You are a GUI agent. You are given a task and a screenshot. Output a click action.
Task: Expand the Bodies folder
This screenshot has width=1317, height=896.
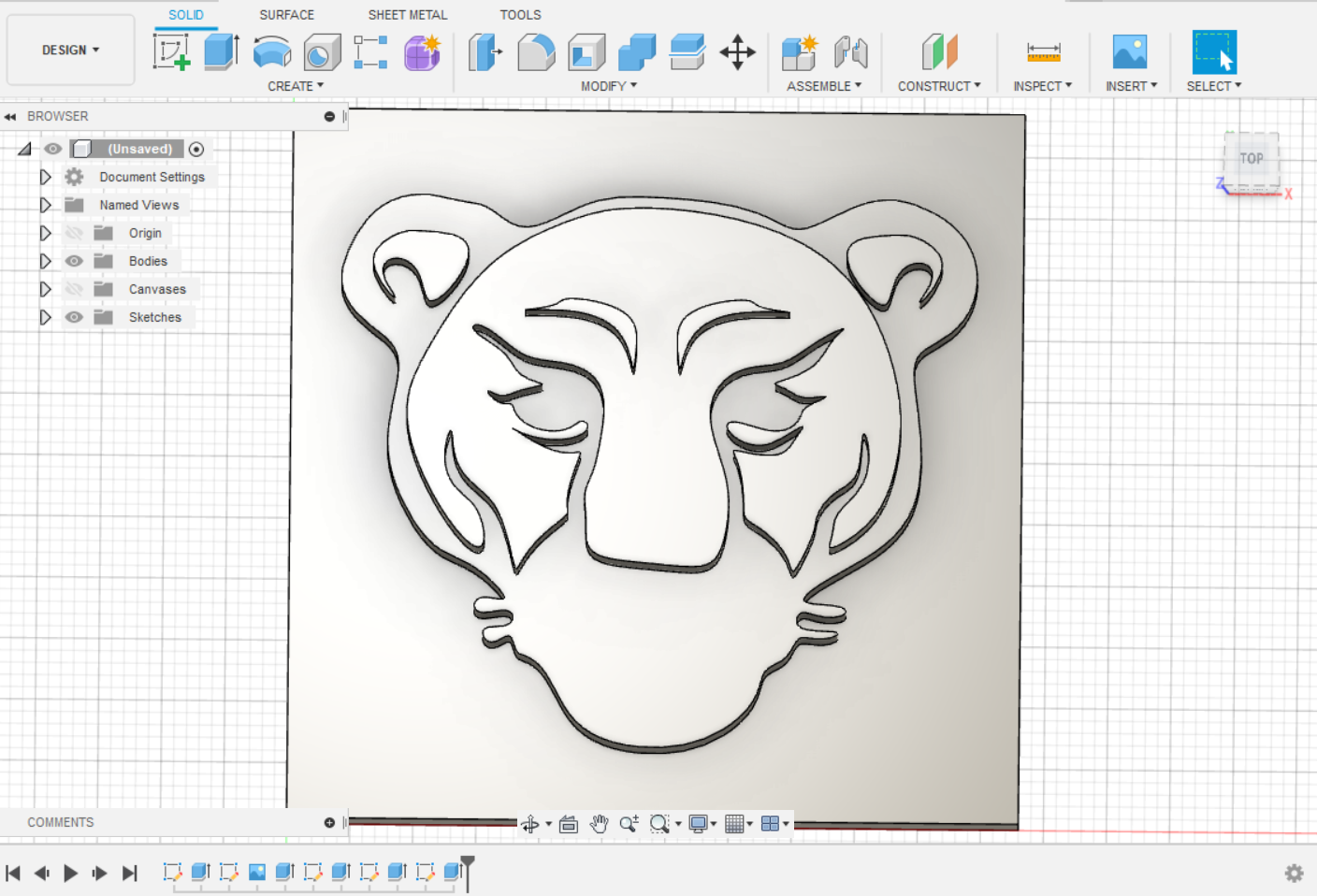[x=45, y=261]
